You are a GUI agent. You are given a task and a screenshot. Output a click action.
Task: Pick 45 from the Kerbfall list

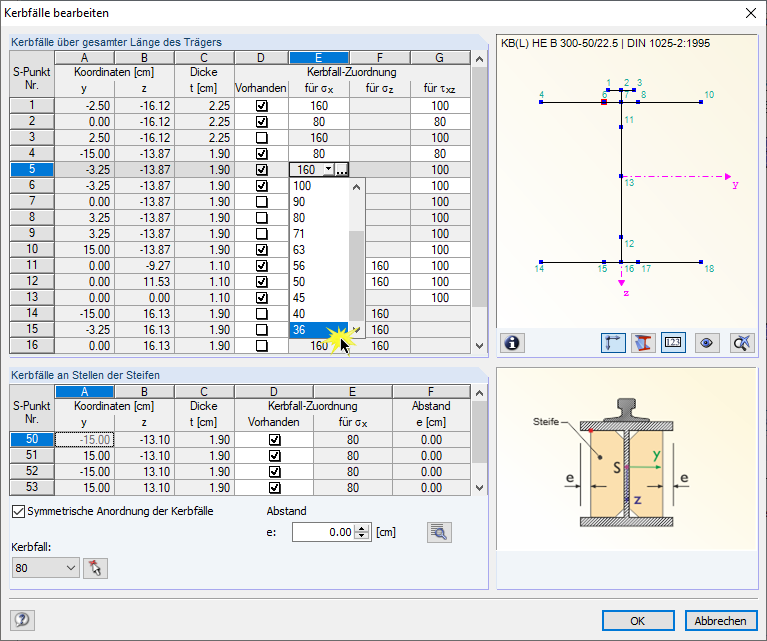(320, 298)
